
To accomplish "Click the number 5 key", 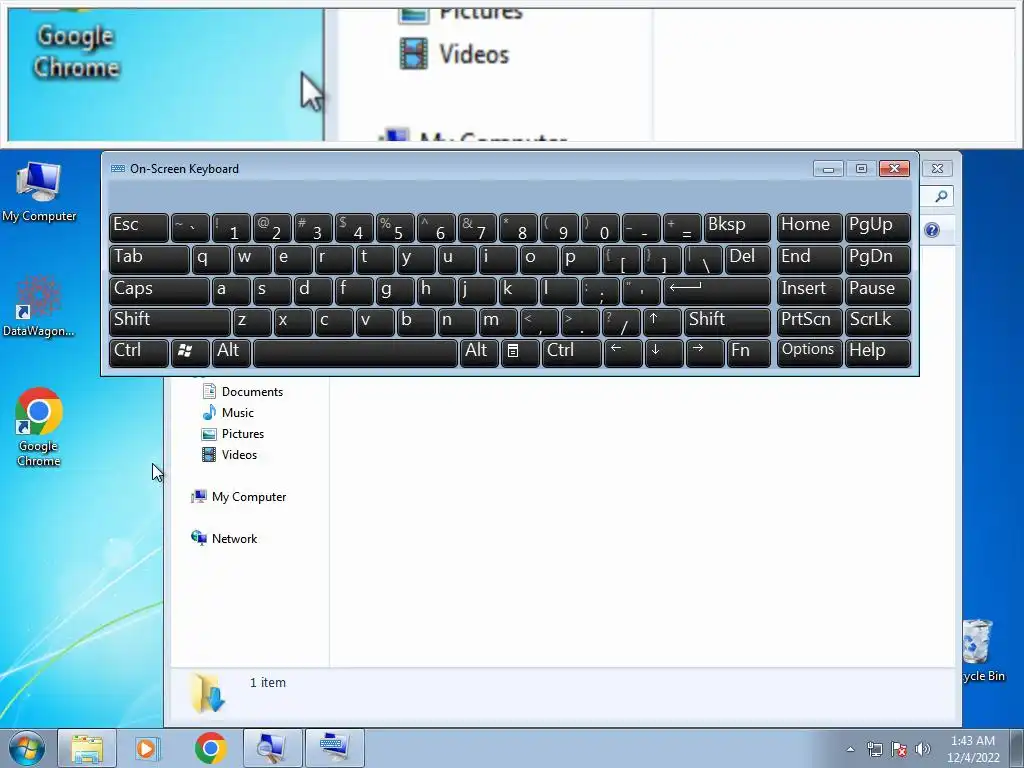I will point(395,227).
